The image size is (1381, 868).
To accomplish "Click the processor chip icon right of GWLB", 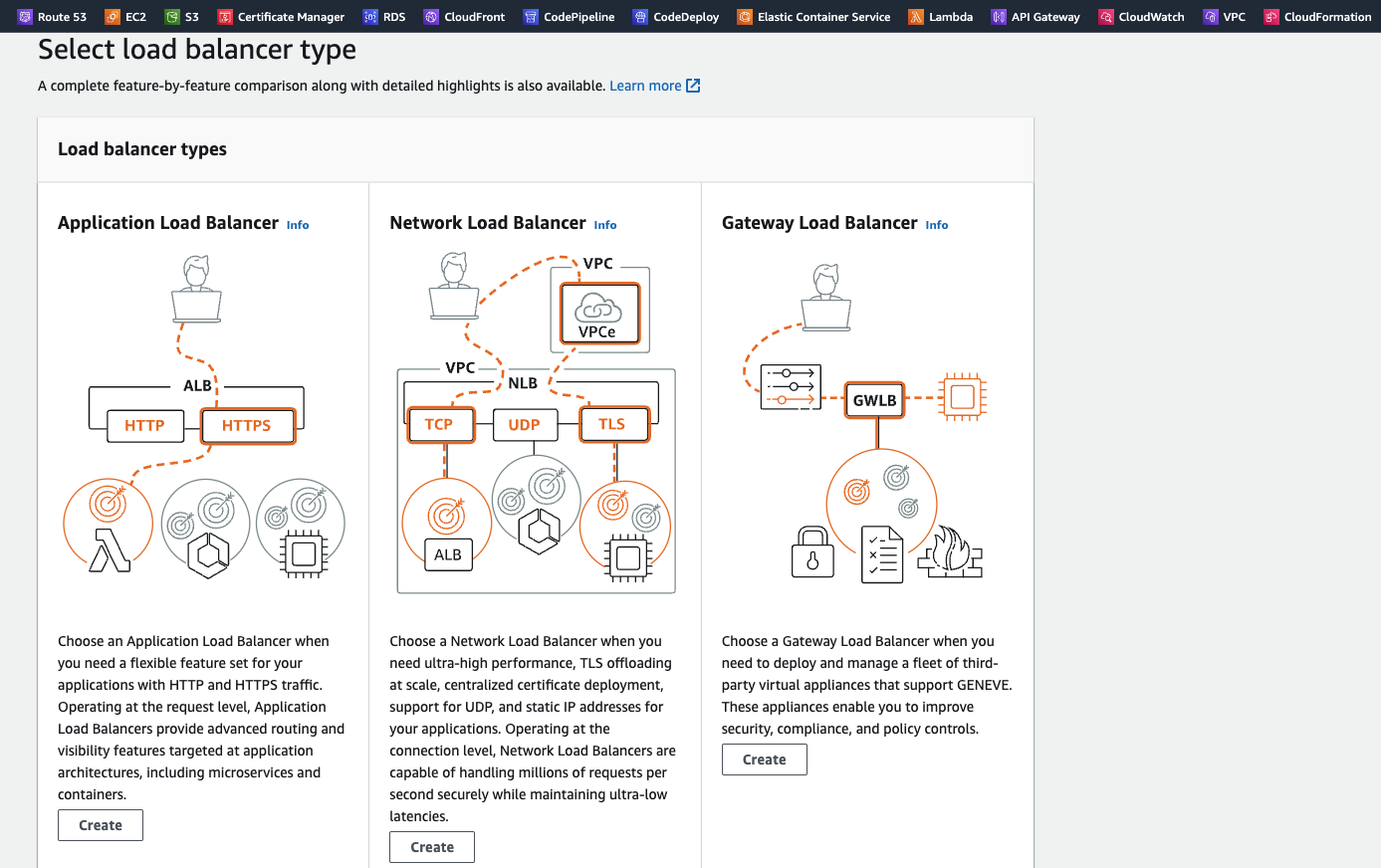I will point(962,397).
